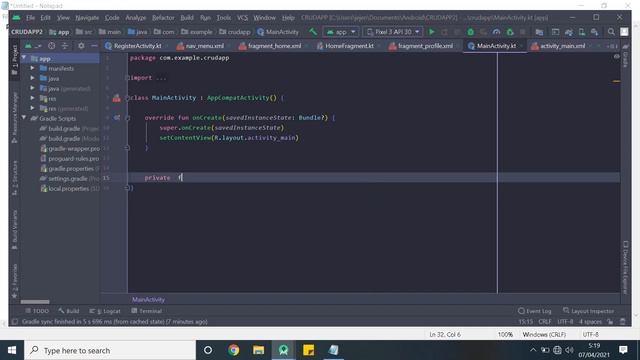Click Android Studio icon in taskbar
Image resolution: width=640 pixels, height=360 pixels.
283,350
